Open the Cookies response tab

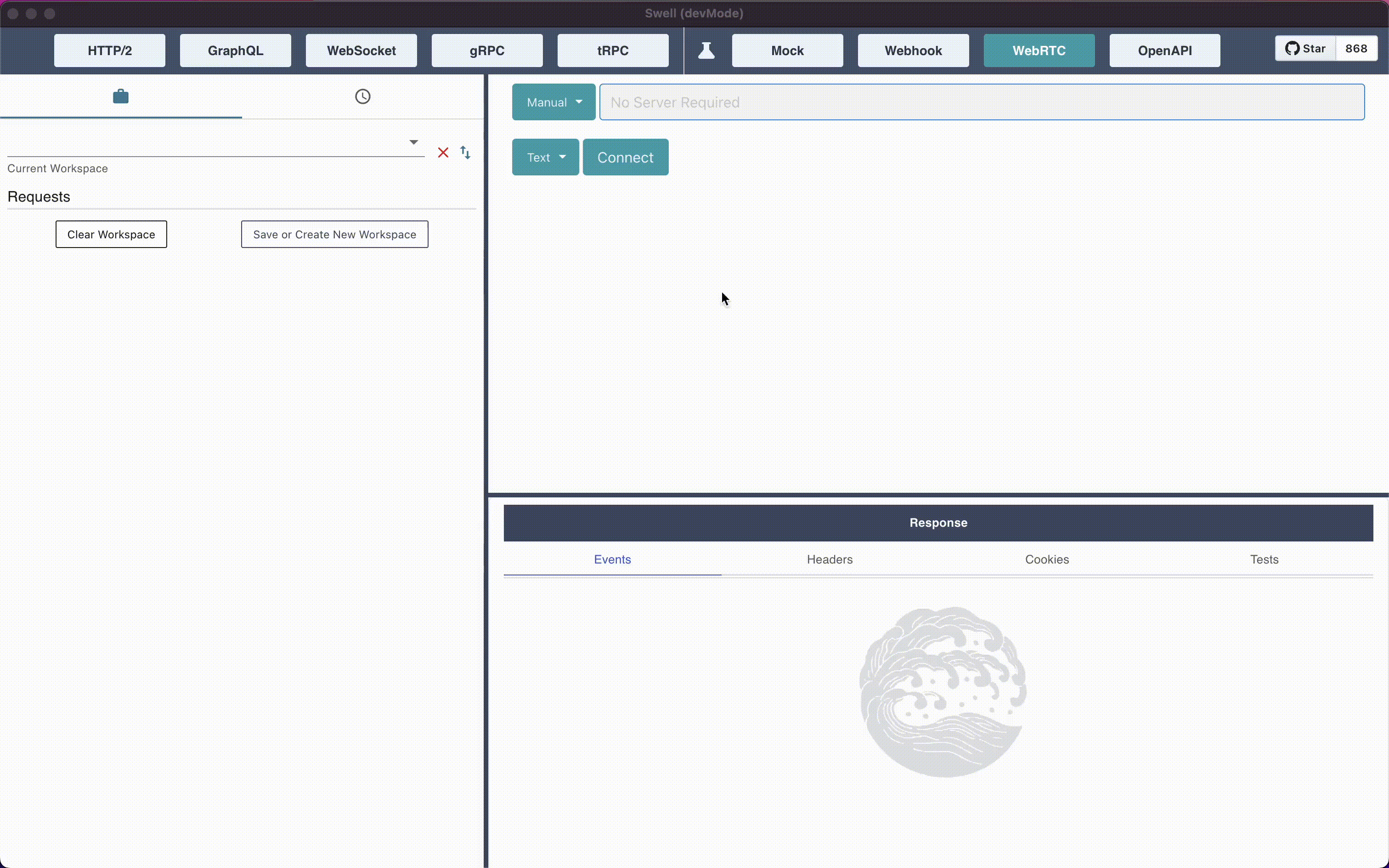pyautogui.click(x=1046, y=559)
